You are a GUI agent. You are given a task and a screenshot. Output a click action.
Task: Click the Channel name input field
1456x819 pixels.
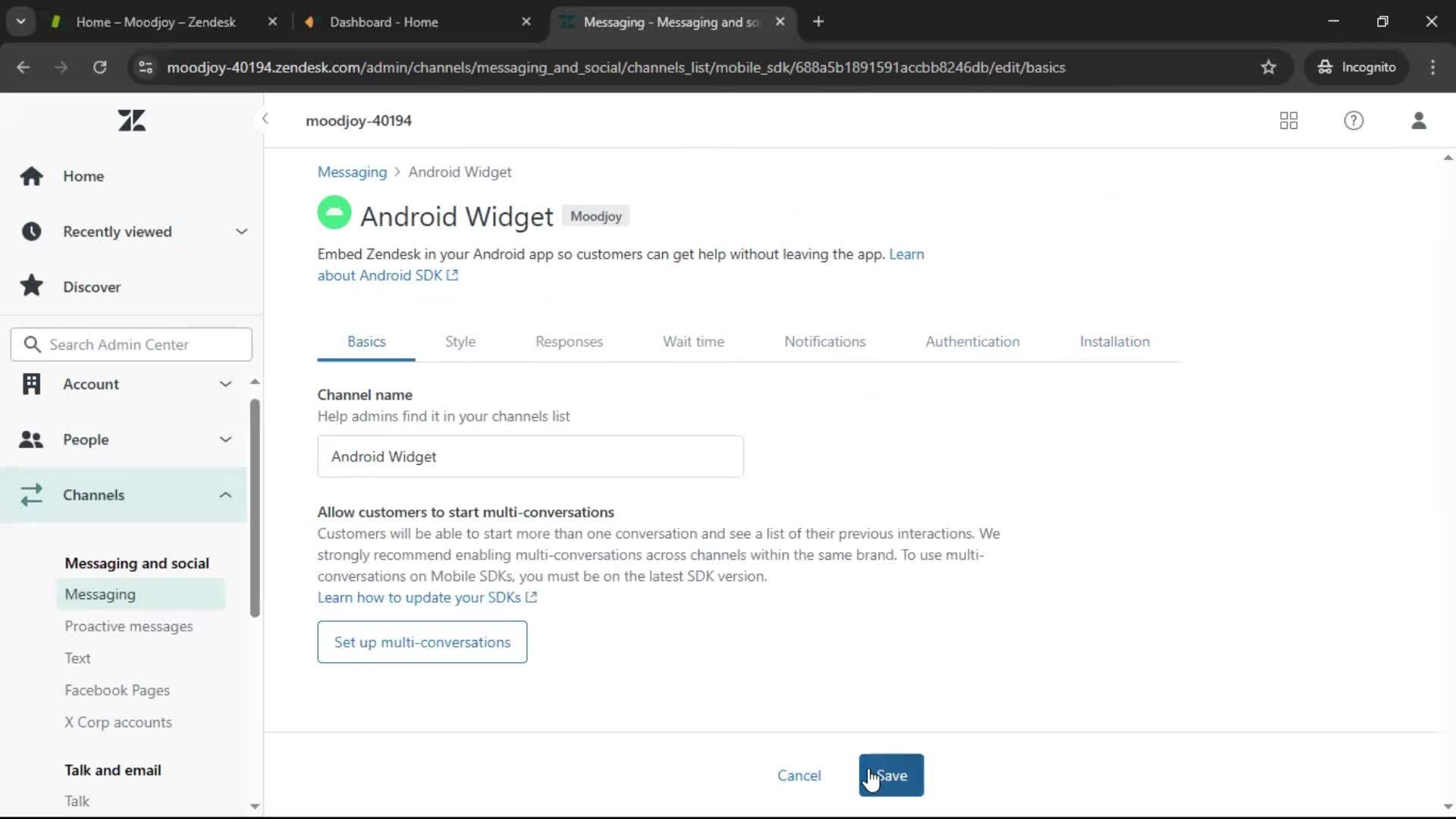point(530,457)
